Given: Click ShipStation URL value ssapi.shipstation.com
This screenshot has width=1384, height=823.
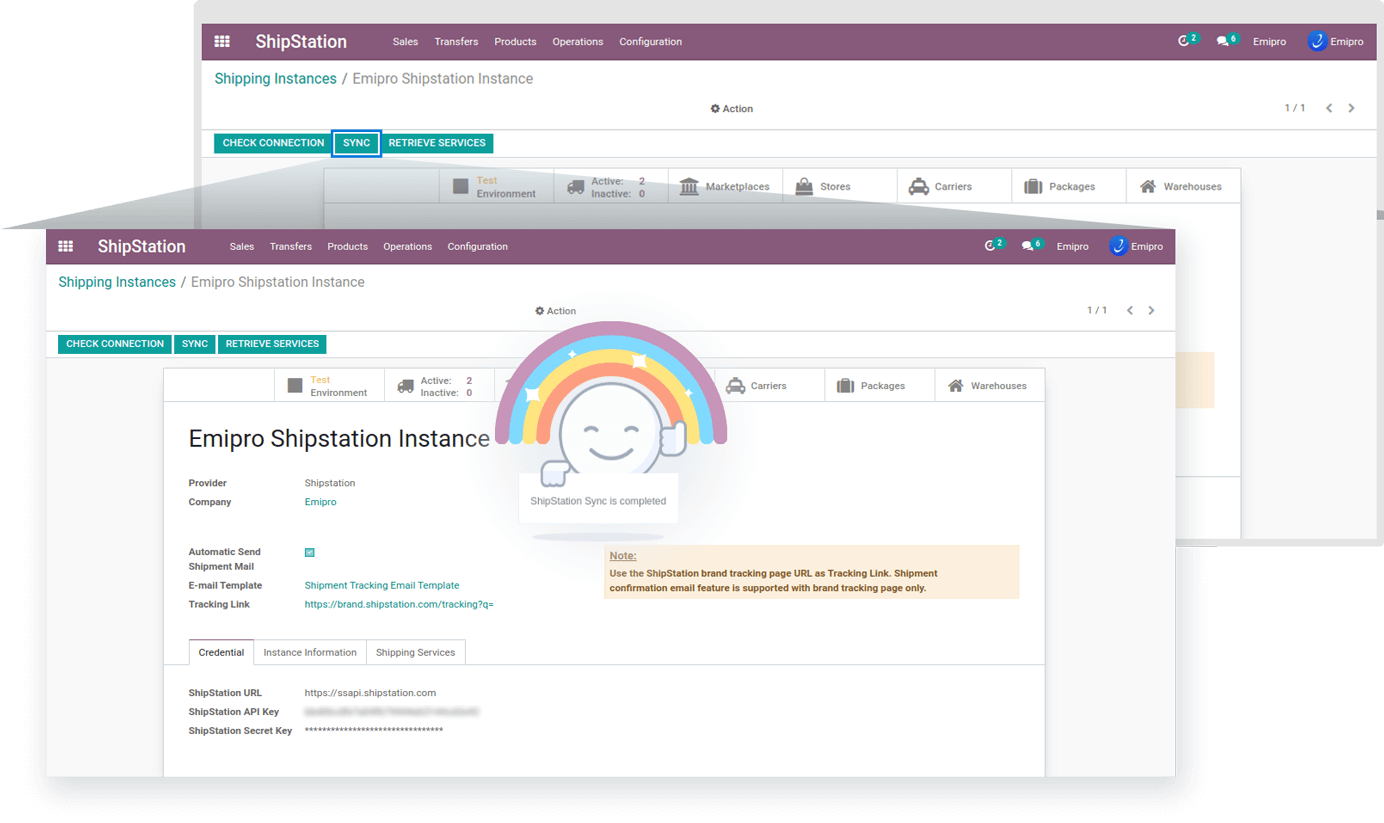Looking at the screenshot, I should pos(370,692).
